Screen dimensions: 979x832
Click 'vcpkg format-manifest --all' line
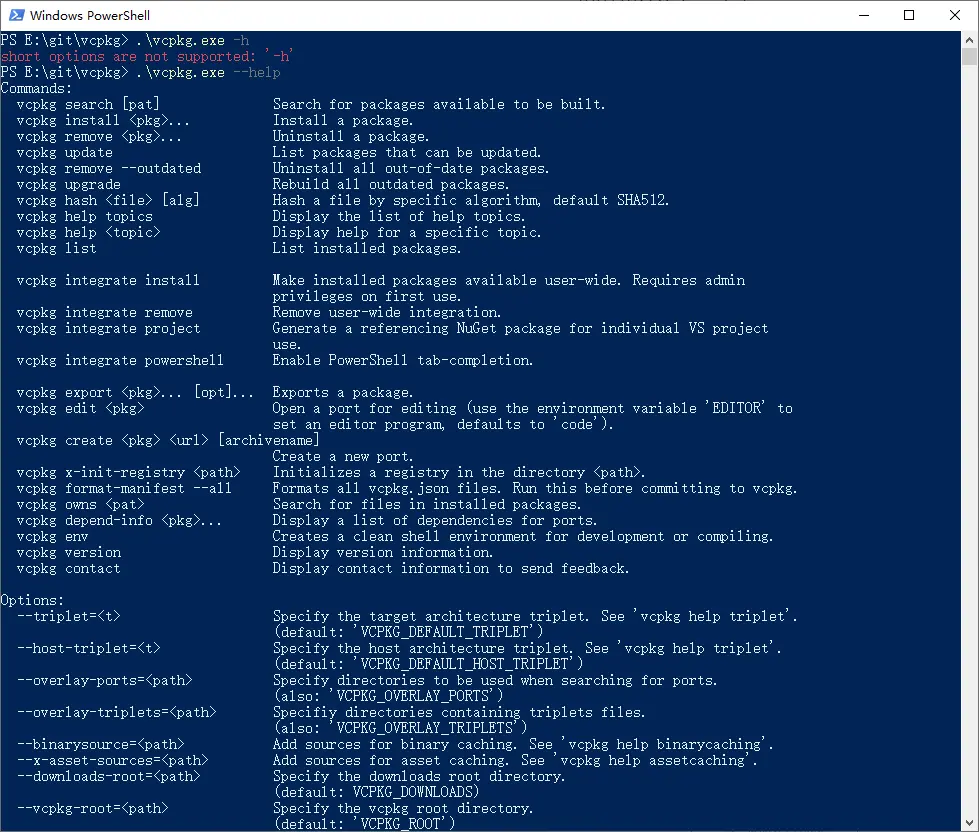124,489
